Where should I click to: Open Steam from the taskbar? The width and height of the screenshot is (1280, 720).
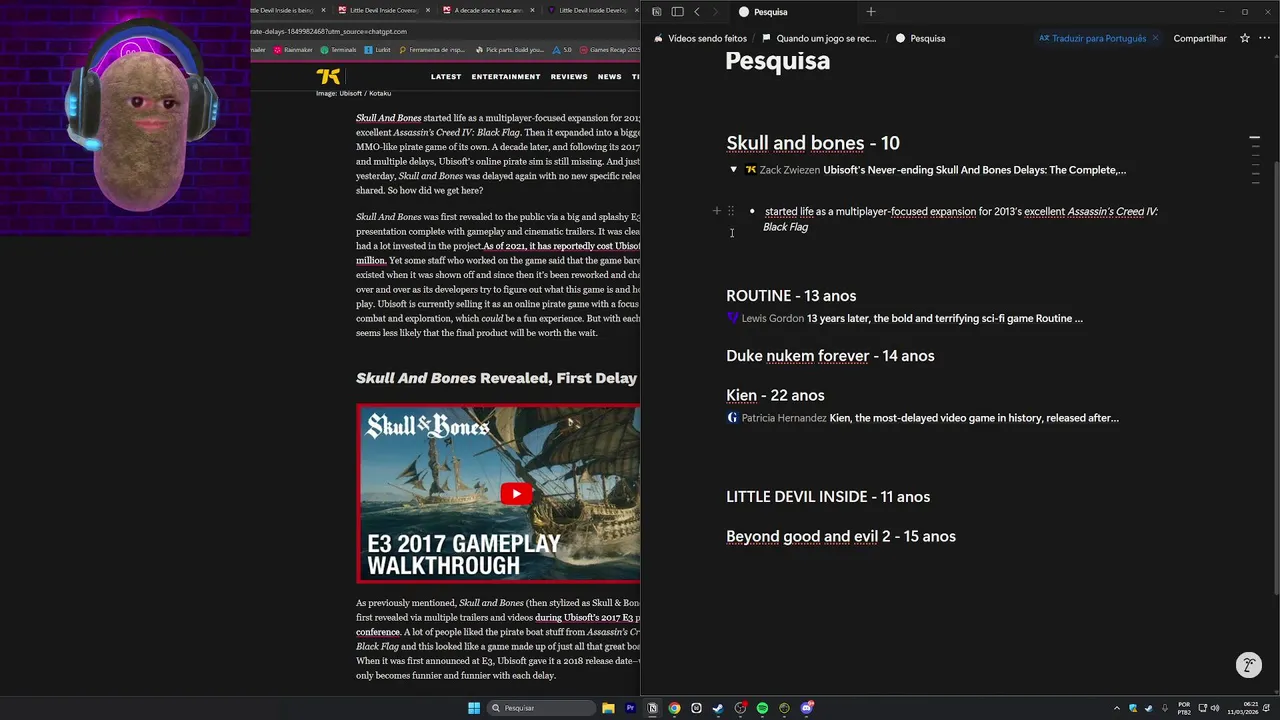pos(718,708)
